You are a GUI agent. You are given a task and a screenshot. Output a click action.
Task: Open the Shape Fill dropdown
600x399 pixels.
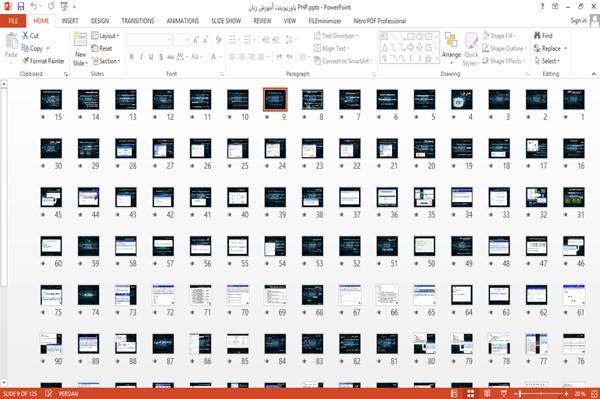click(x=499, y=36)
